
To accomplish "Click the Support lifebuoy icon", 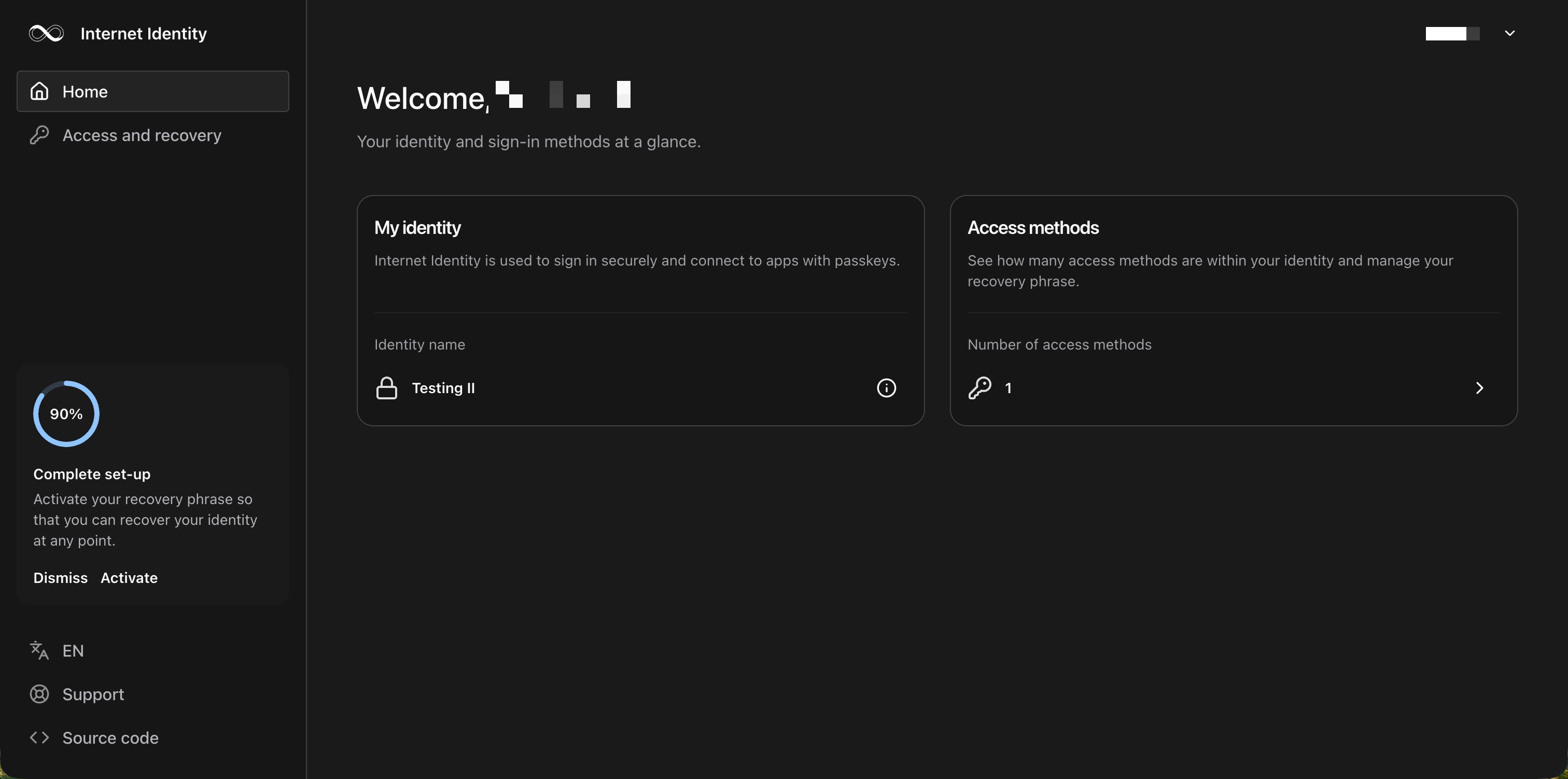I will [x=39, y=694].
